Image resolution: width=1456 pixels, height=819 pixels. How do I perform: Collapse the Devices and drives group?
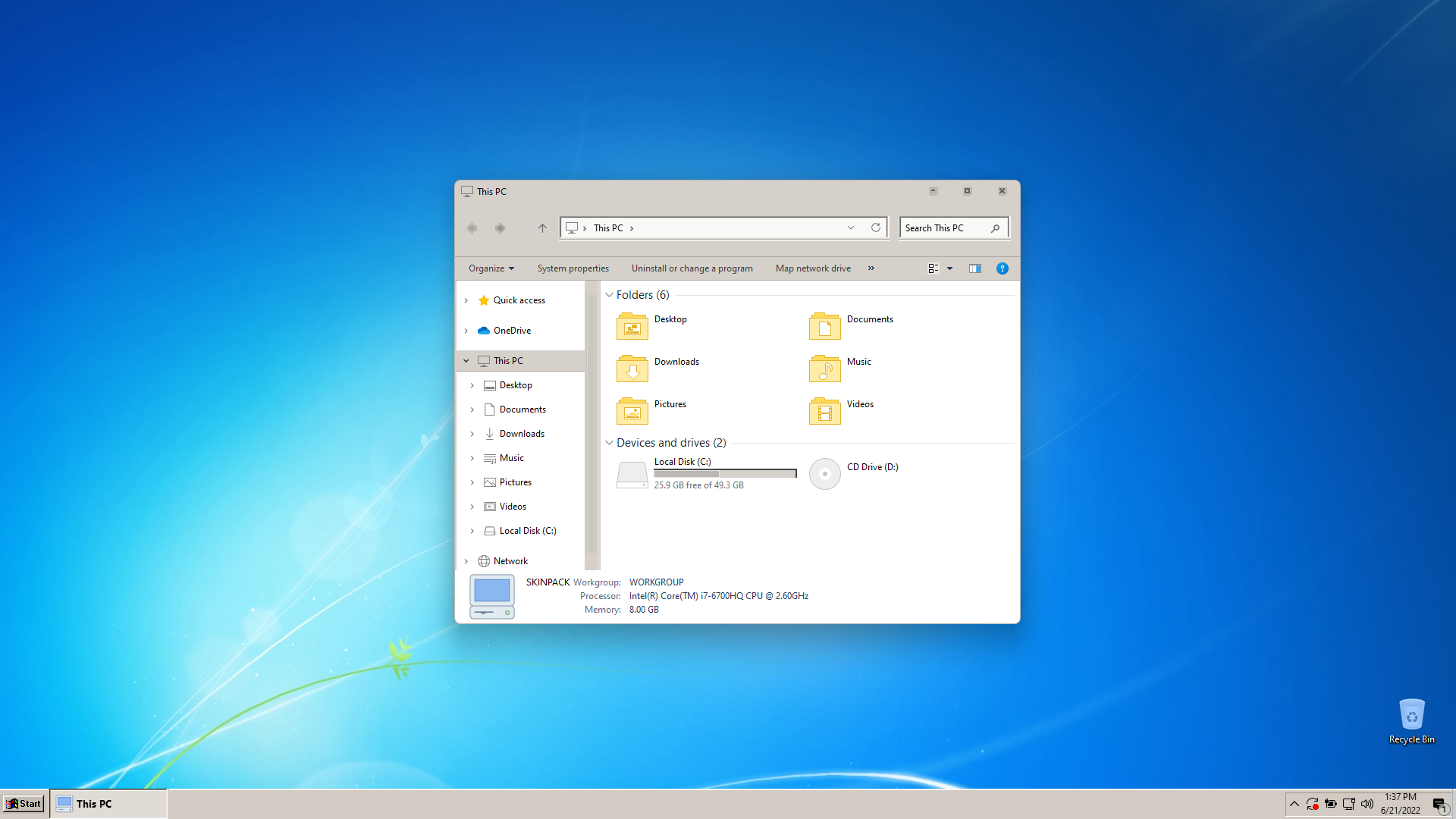(x=609, y=443)
